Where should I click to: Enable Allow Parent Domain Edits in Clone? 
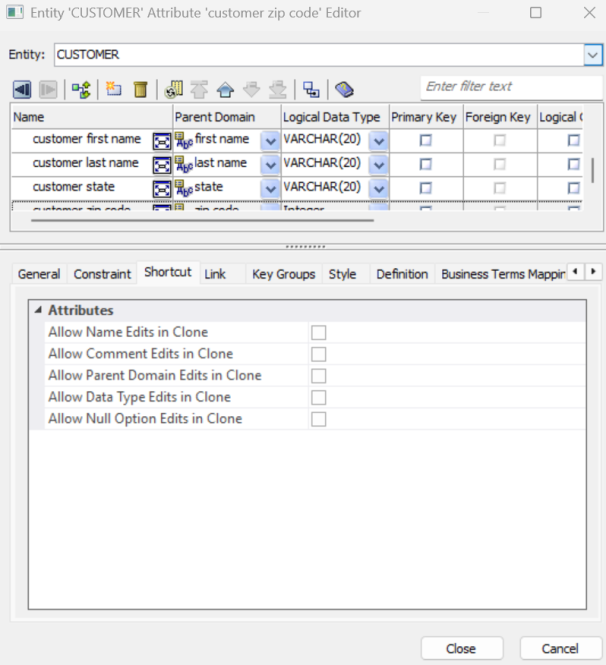(x=318, y=376)
